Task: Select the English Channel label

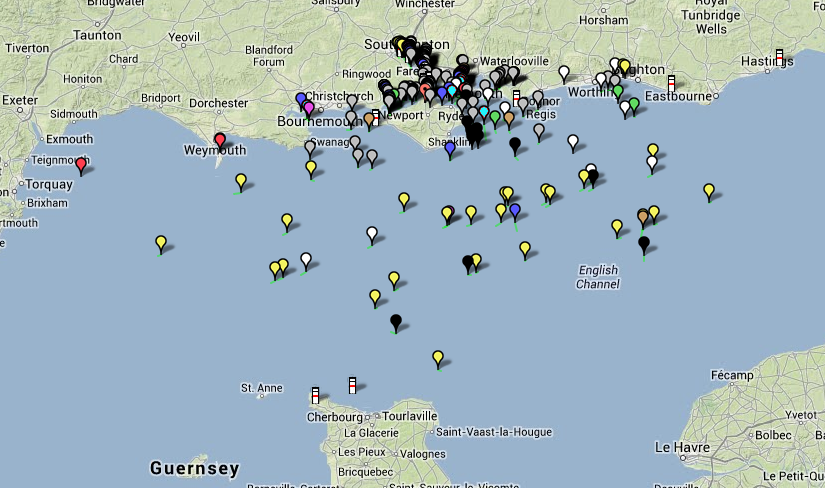Action: click(x=598, y=277)
